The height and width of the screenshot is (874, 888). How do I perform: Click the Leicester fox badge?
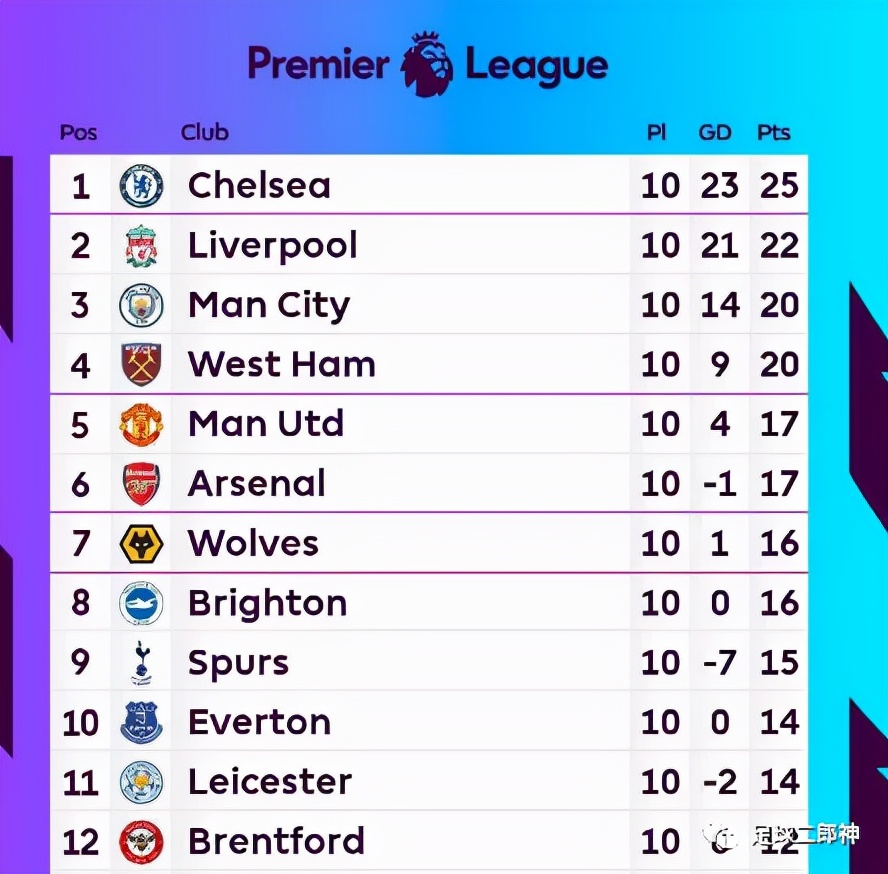pyautogui.click(x=141, y=782)
